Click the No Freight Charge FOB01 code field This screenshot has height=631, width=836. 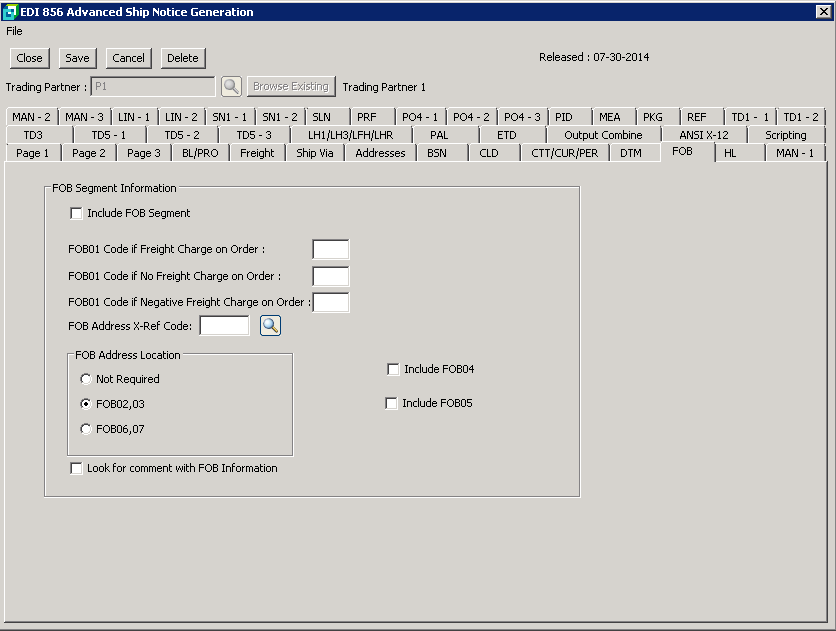pyautogui.click(x=330, y=276)
